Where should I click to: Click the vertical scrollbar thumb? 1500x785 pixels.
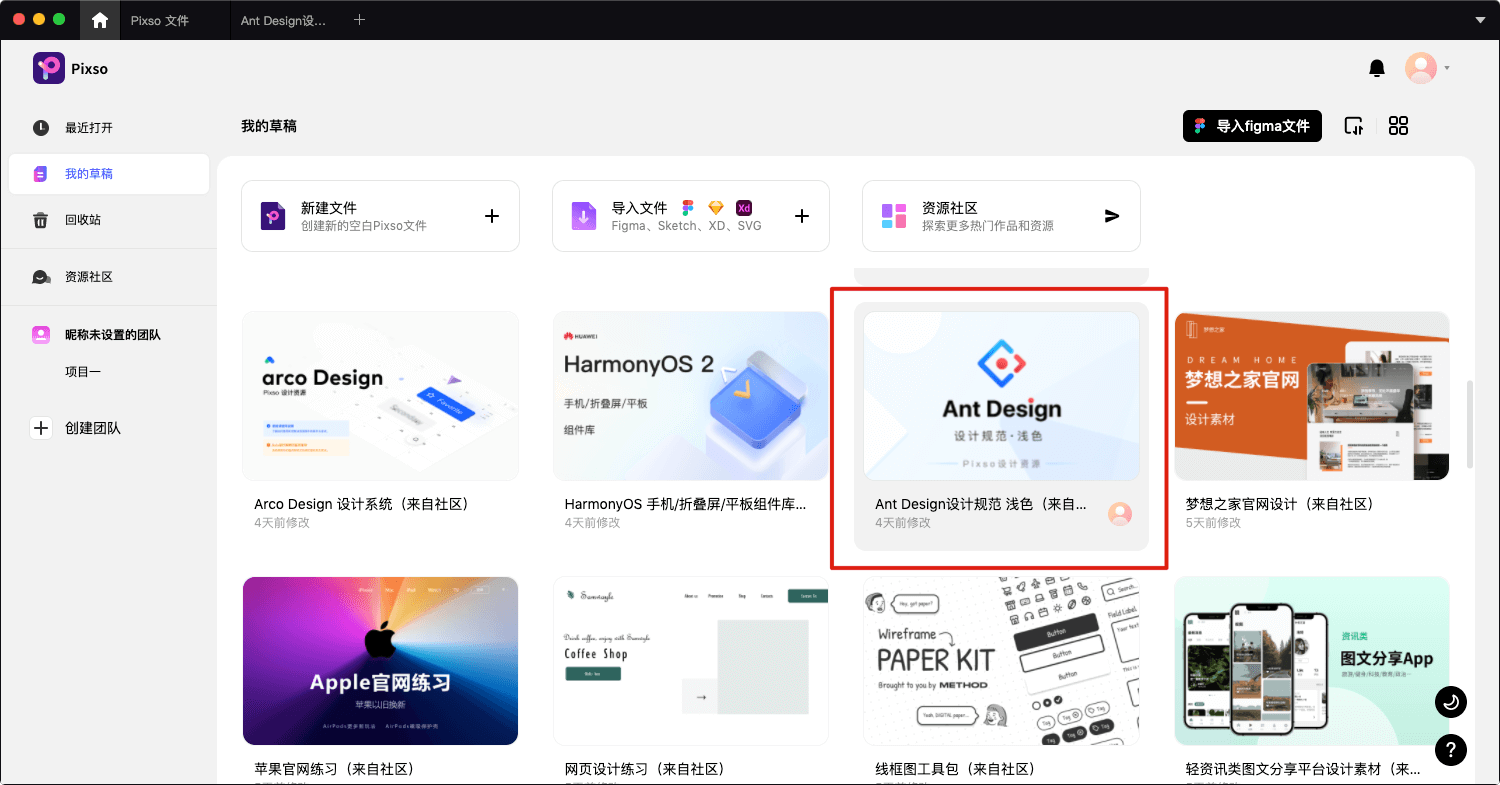click(1469, 423)
